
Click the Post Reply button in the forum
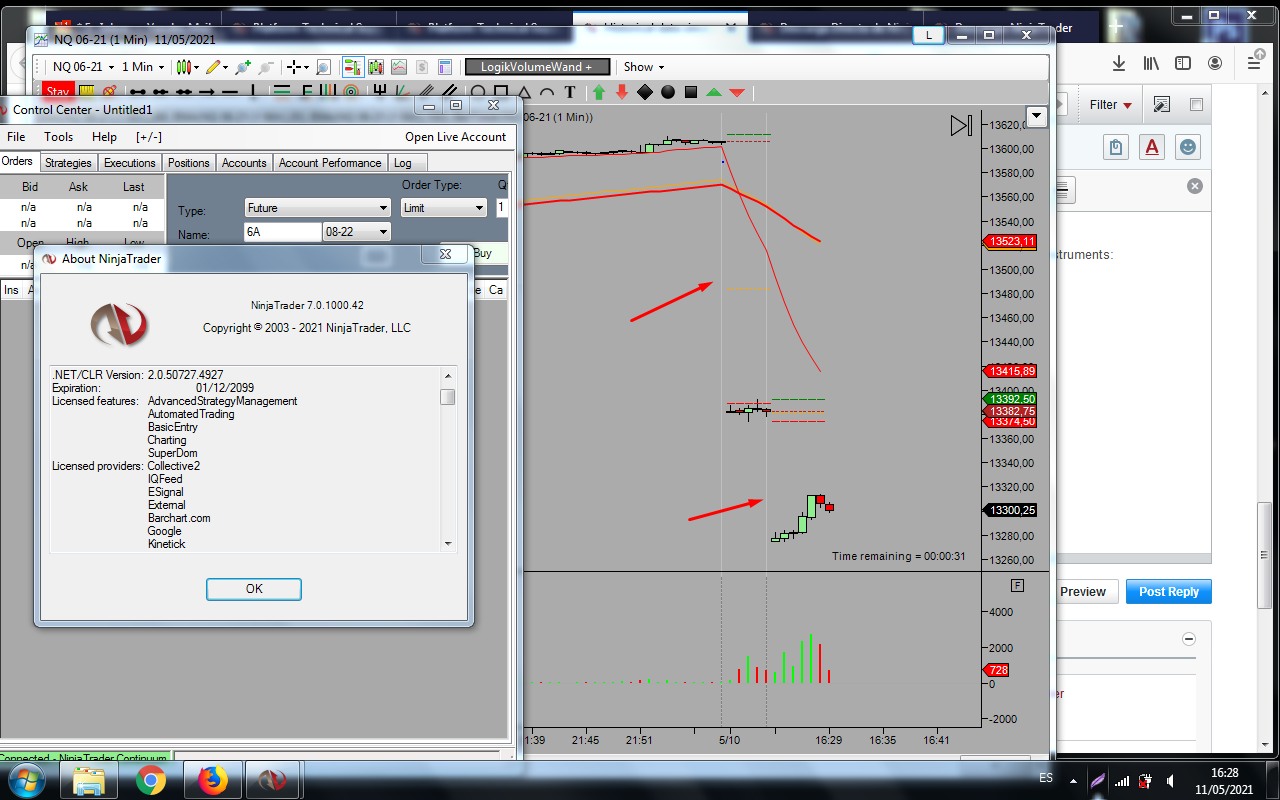tap(1169, 592)
